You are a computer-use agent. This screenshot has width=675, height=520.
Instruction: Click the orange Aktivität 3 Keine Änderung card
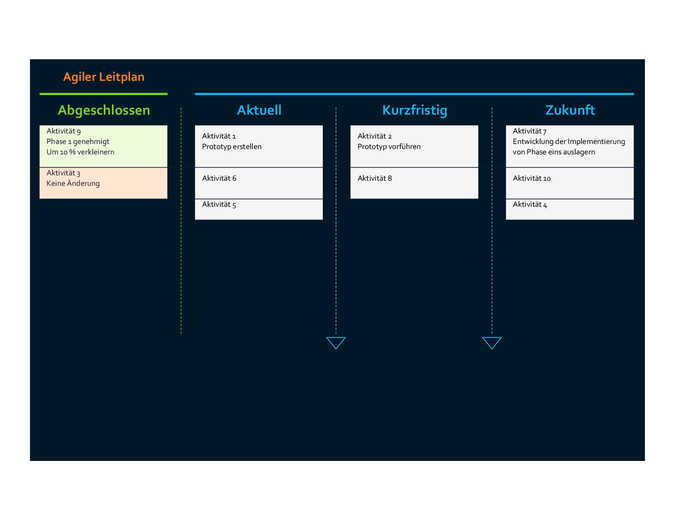(103, 183)
